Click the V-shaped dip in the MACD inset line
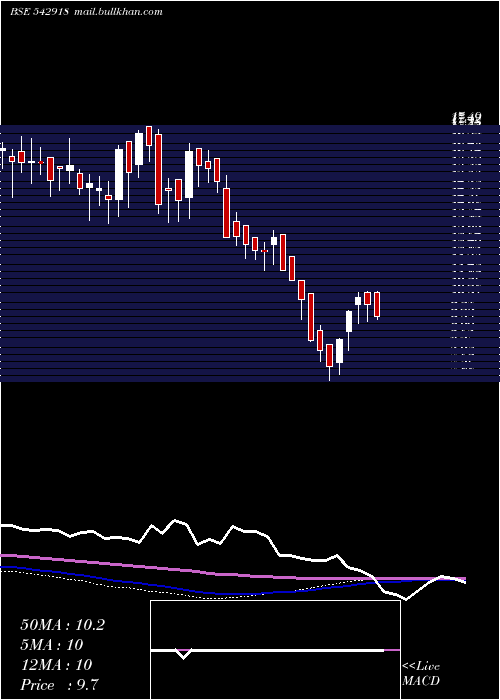Viewport: 500px width, 700px height. pyautogui.click(x=183, y=654)
